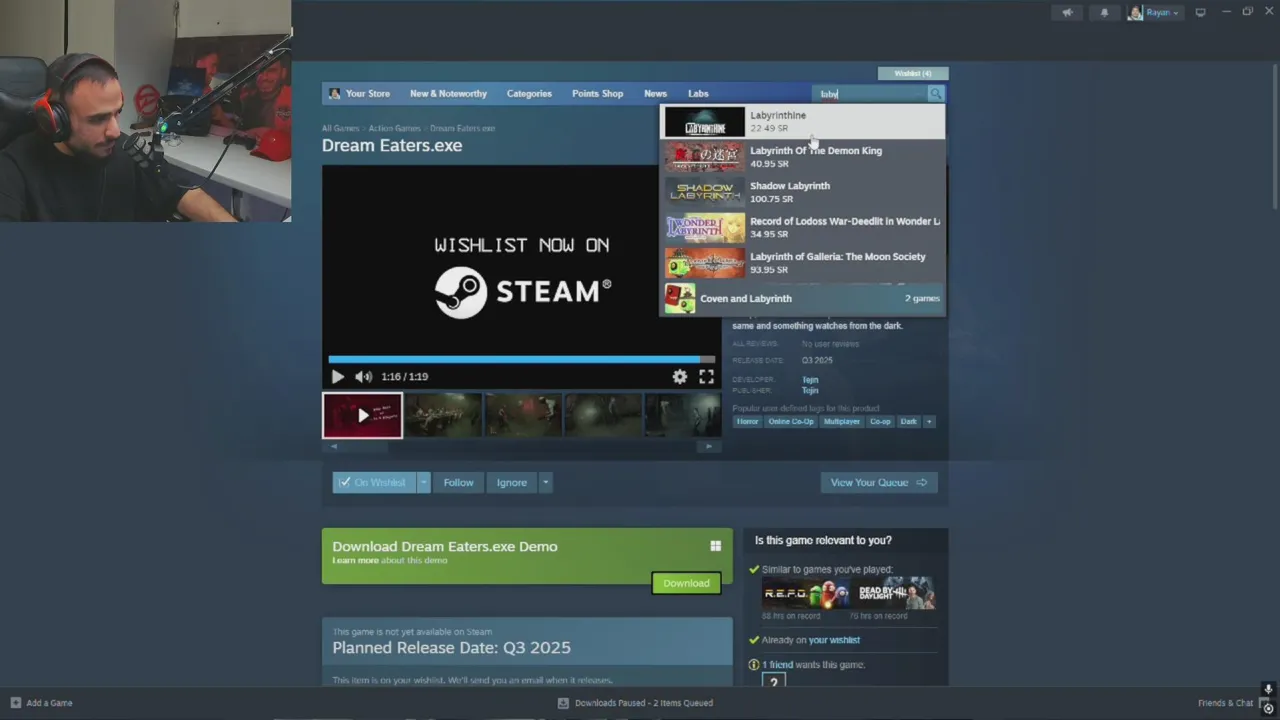Select the second screenshot thumbnail
The width and height of the screenshot is (1280, 720).
coord(443,415)
